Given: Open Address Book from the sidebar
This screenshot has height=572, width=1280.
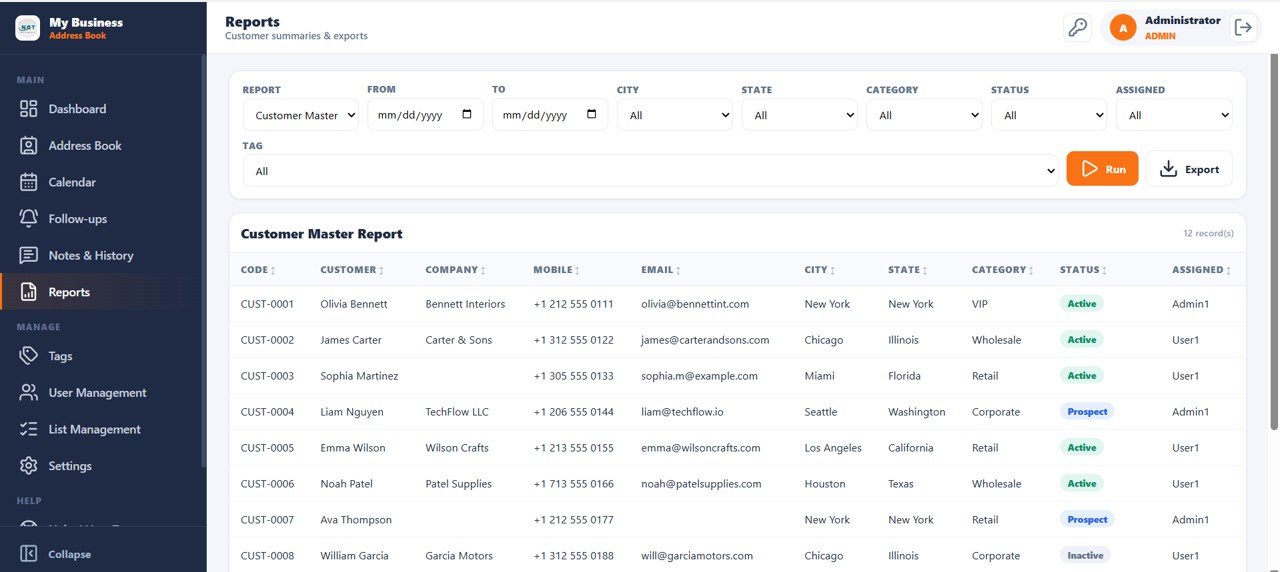Looking at the screenshot, I should pyautogui.click(x=102, y=146).
